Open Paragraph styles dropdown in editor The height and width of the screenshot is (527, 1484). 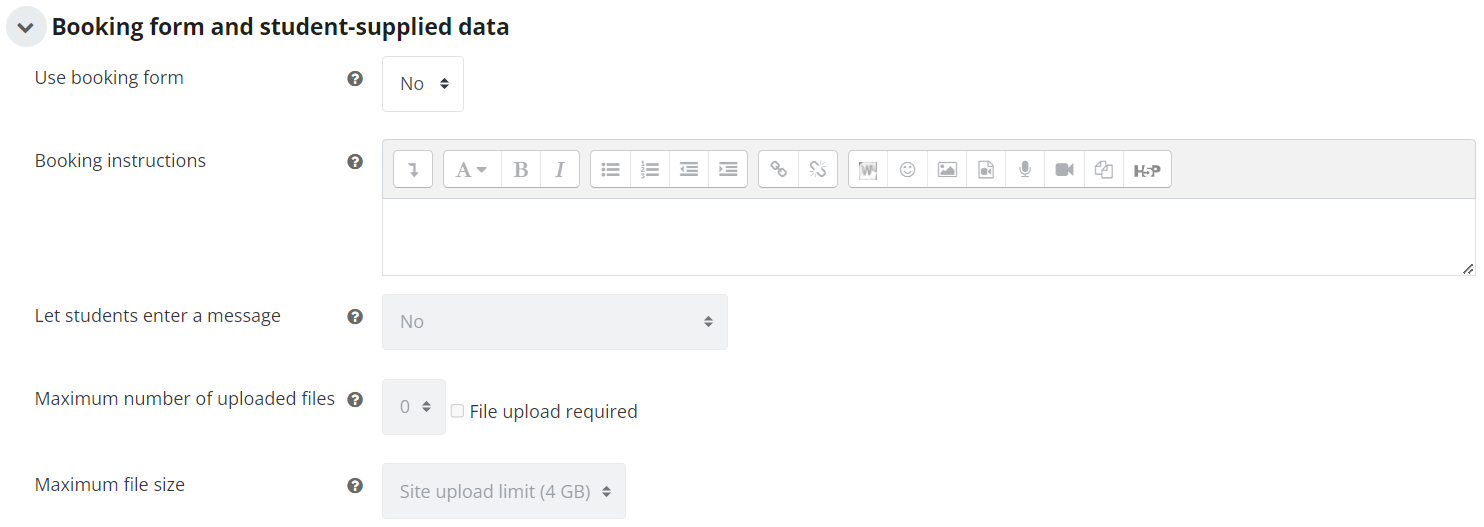(472, 169)
